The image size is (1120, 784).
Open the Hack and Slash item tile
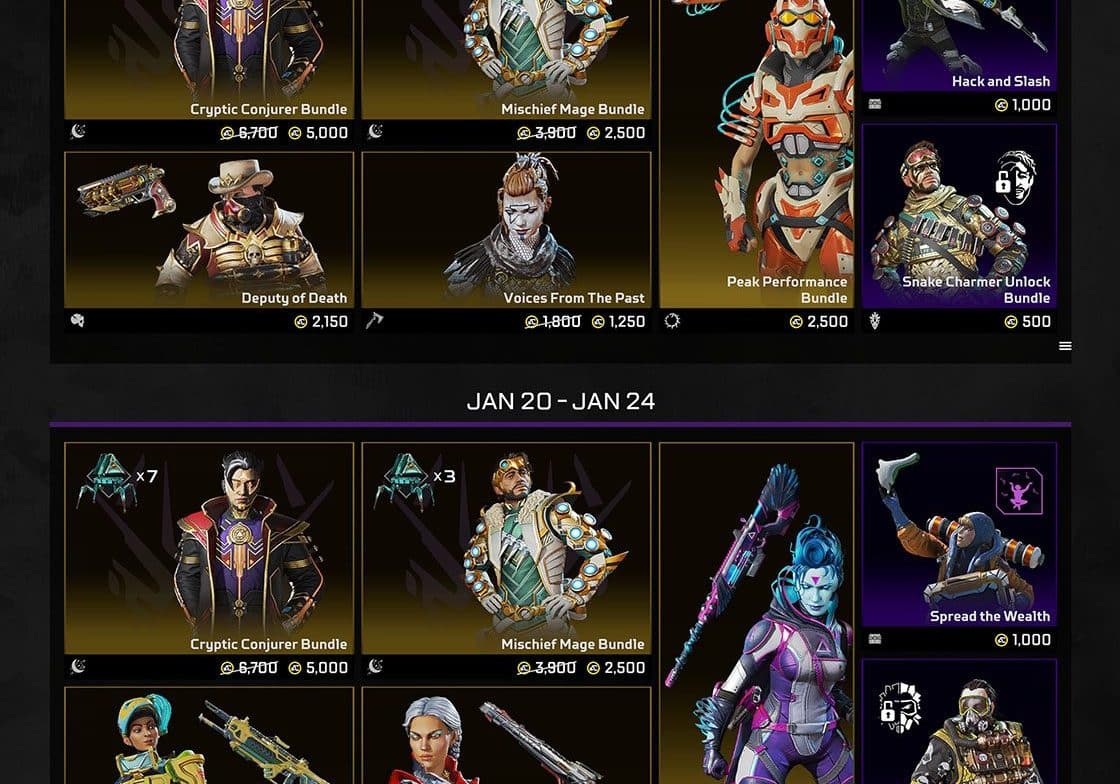[x=959, y=46]
